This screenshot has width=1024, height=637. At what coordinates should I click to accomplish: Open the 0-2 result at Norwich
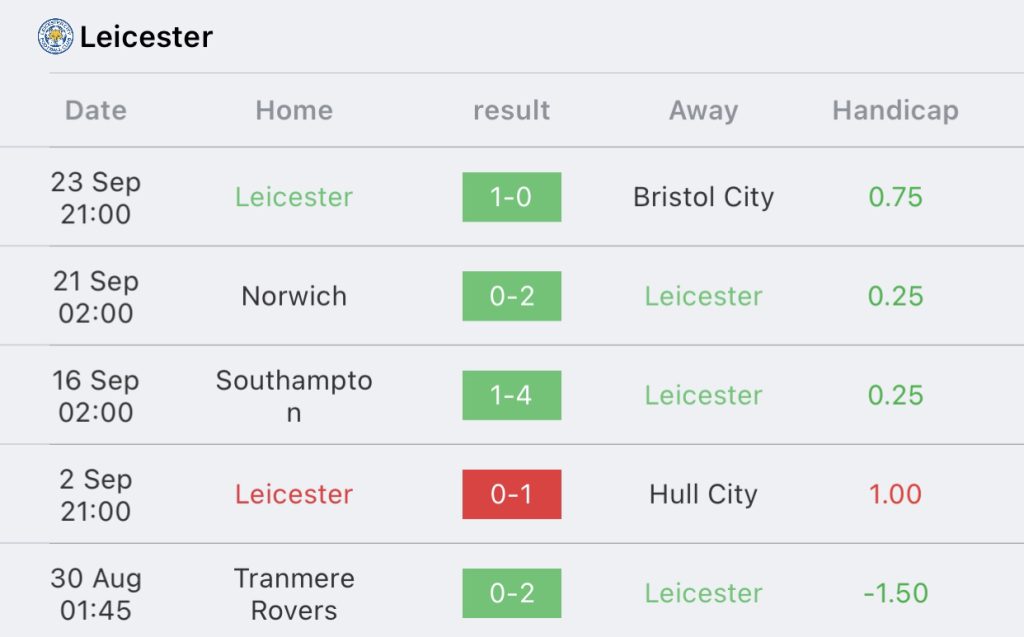tap(511, 296)
